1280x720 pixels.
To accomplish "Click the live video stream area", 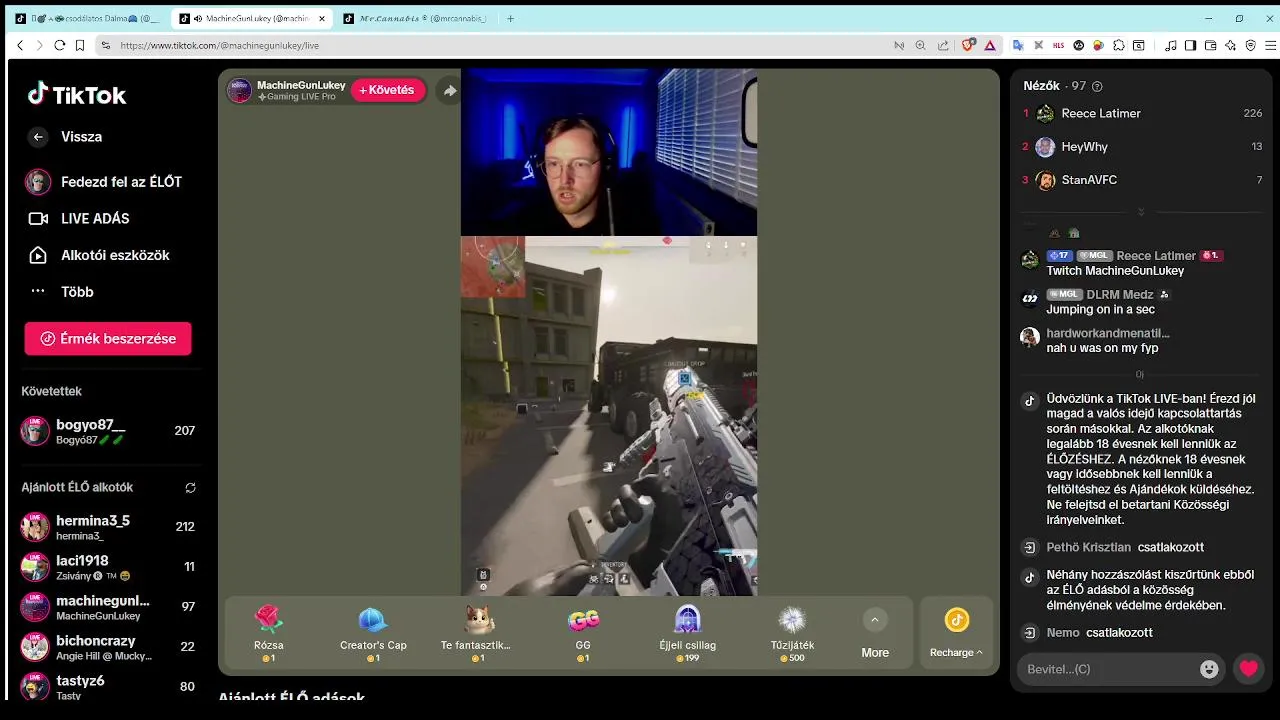I will click(x=608, y=332).
